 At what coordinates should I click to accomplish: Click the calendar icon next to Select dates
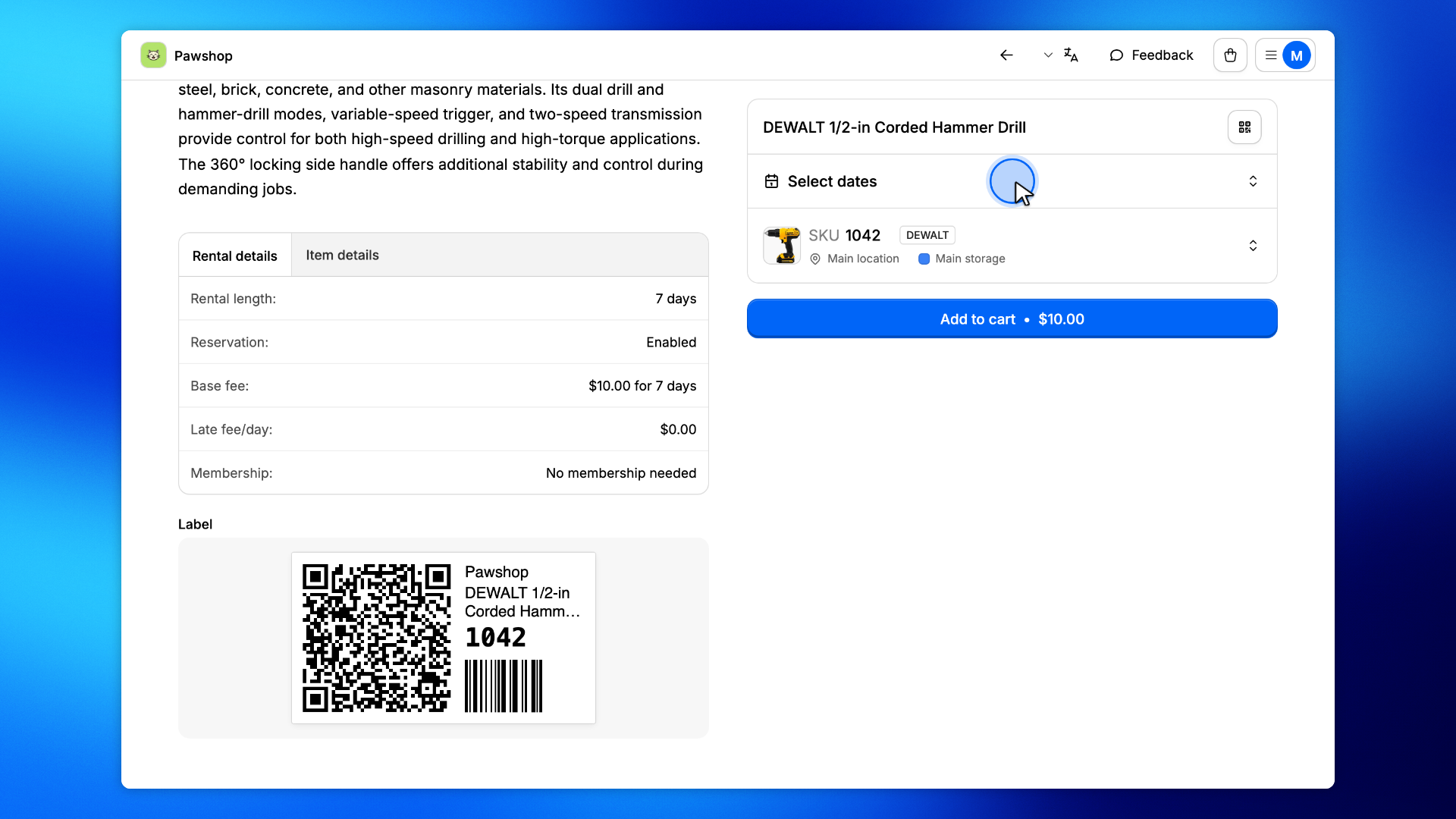pos(771,181)
